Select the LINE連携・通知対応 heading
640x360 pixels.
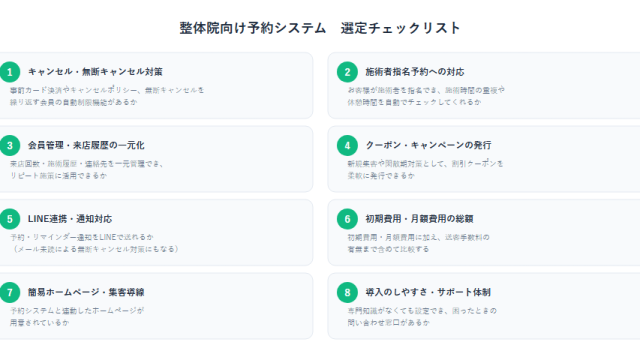(x=70, y=219)
